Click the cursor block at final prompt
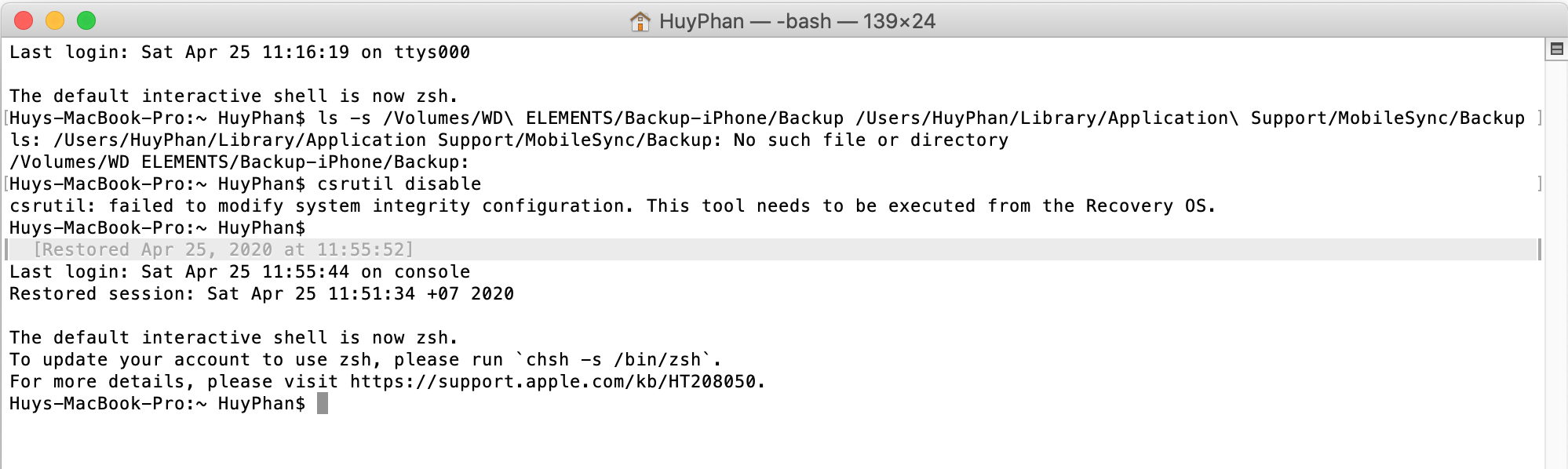The image size is (1568, 469). pyautogui.click(x=323, y=403)
